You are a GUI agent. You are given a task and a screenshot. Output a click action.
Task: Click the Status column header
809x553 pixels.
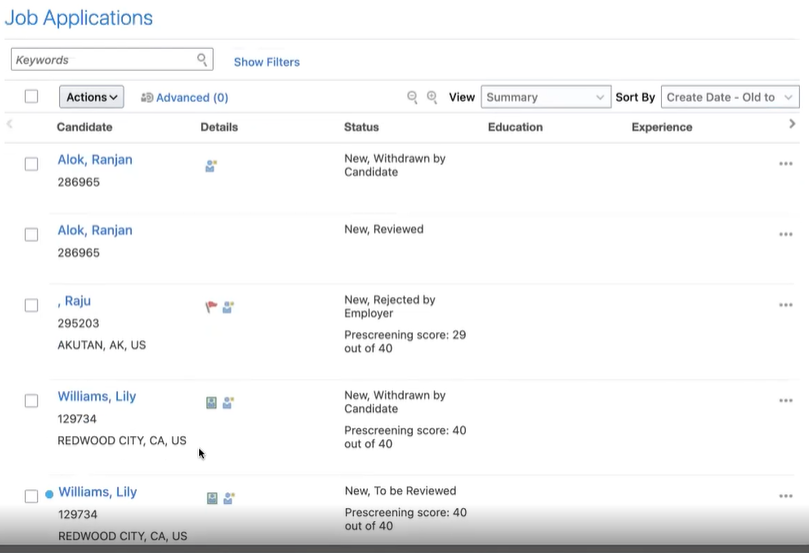tap(362, 127)
